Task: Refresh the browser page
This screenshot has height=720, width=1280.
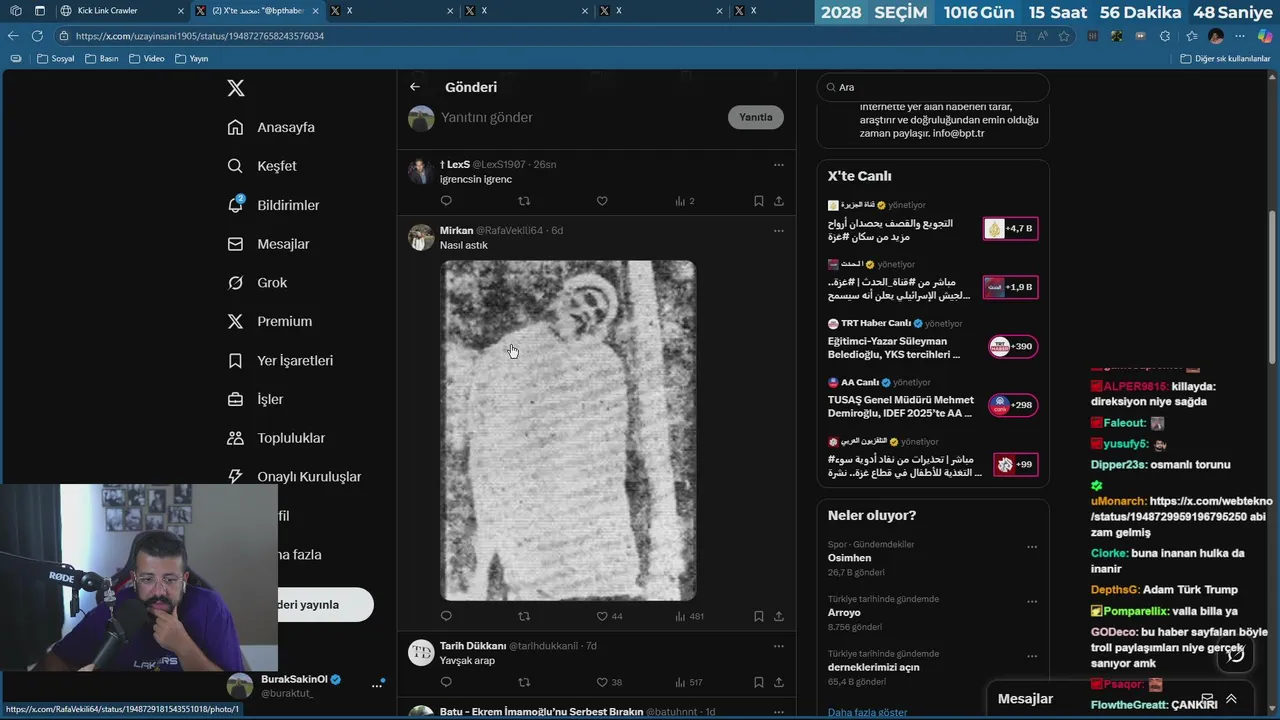Action: click(x=37, y=36)
